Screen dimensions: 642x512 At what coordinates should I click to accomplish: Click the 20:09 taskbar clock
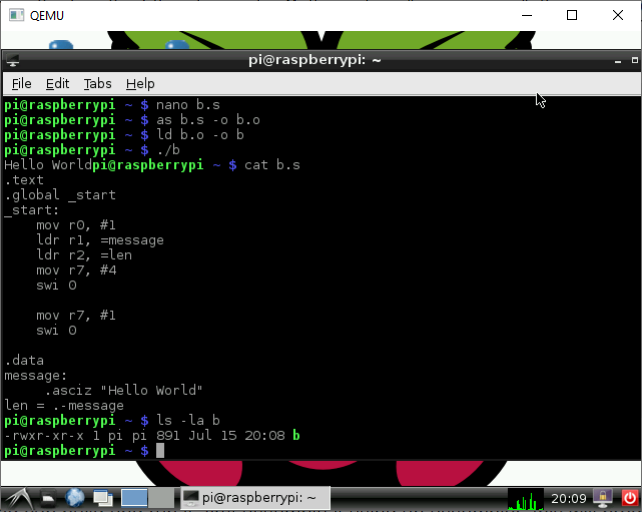pos(567,497)
